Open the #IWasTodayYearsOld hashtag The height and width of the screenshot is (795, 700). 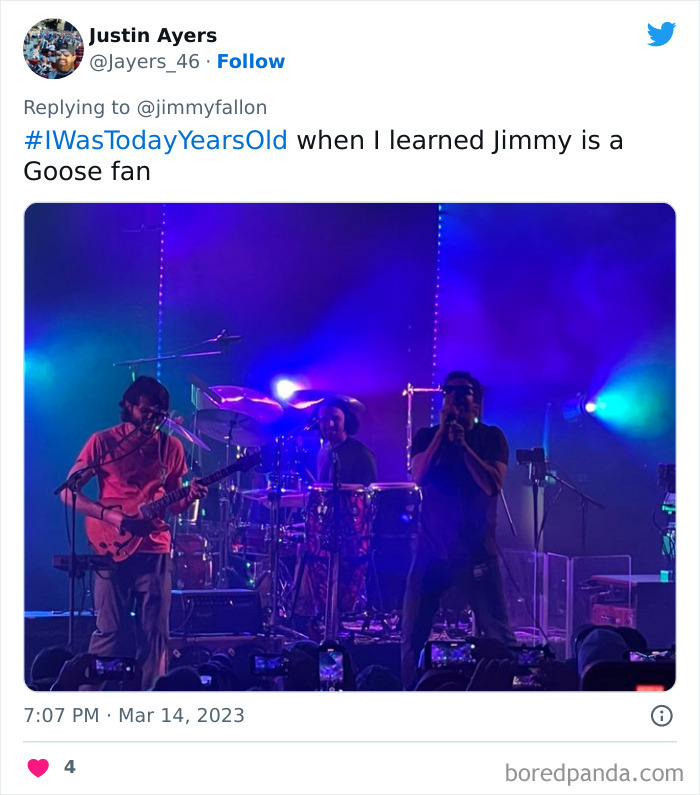(x=155, y=140)
